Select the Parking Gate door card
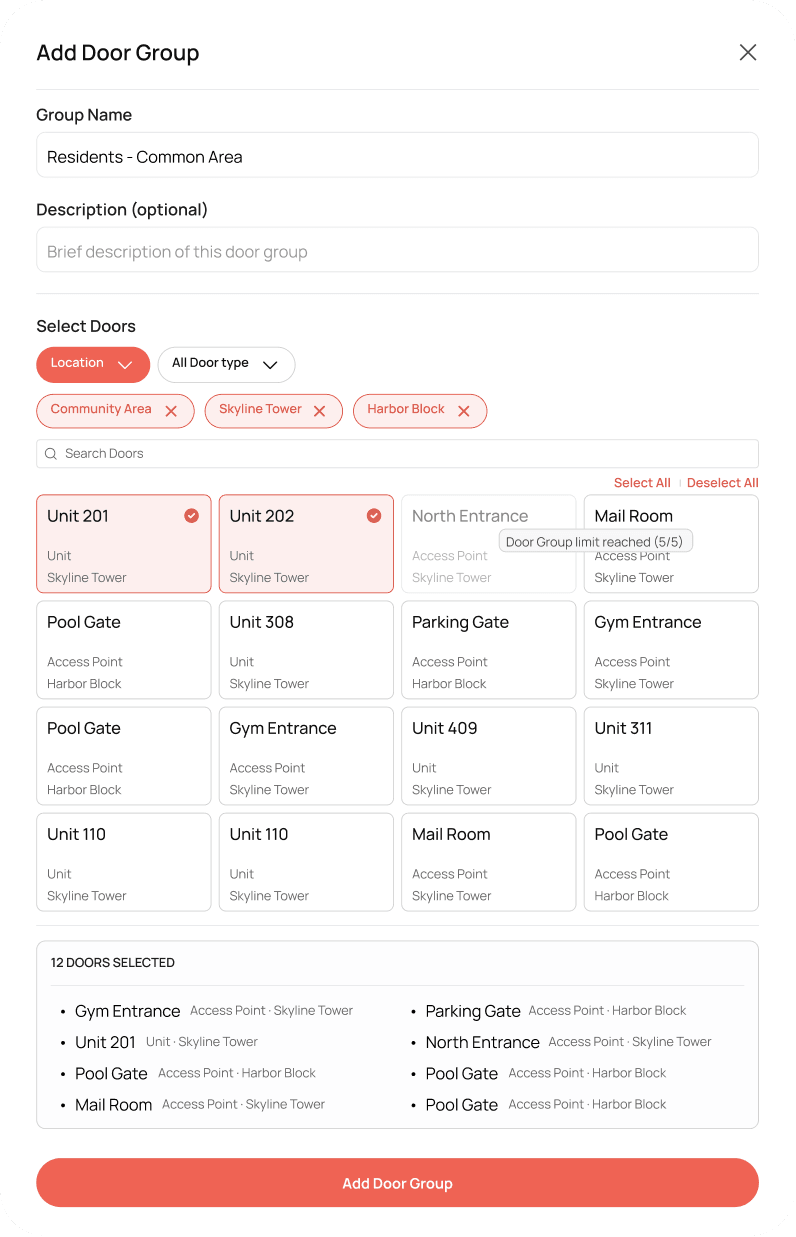Image resolution: width=796 pixels, height=1237 pixels. [489, 650]
